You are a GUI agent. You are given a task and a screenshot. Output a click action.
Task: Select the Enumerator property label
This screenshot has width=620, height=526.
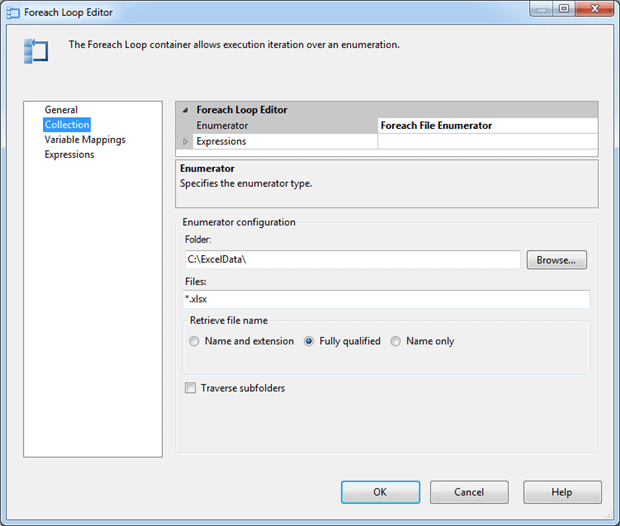click(x=222, y=126)
